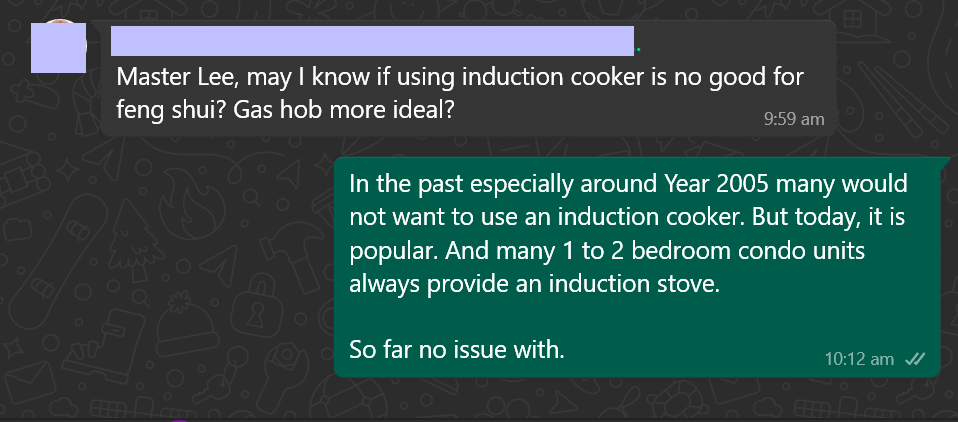958x422 pixels.
Task: Click "always provide an induction stove" line
Action: tap(534, 283)
